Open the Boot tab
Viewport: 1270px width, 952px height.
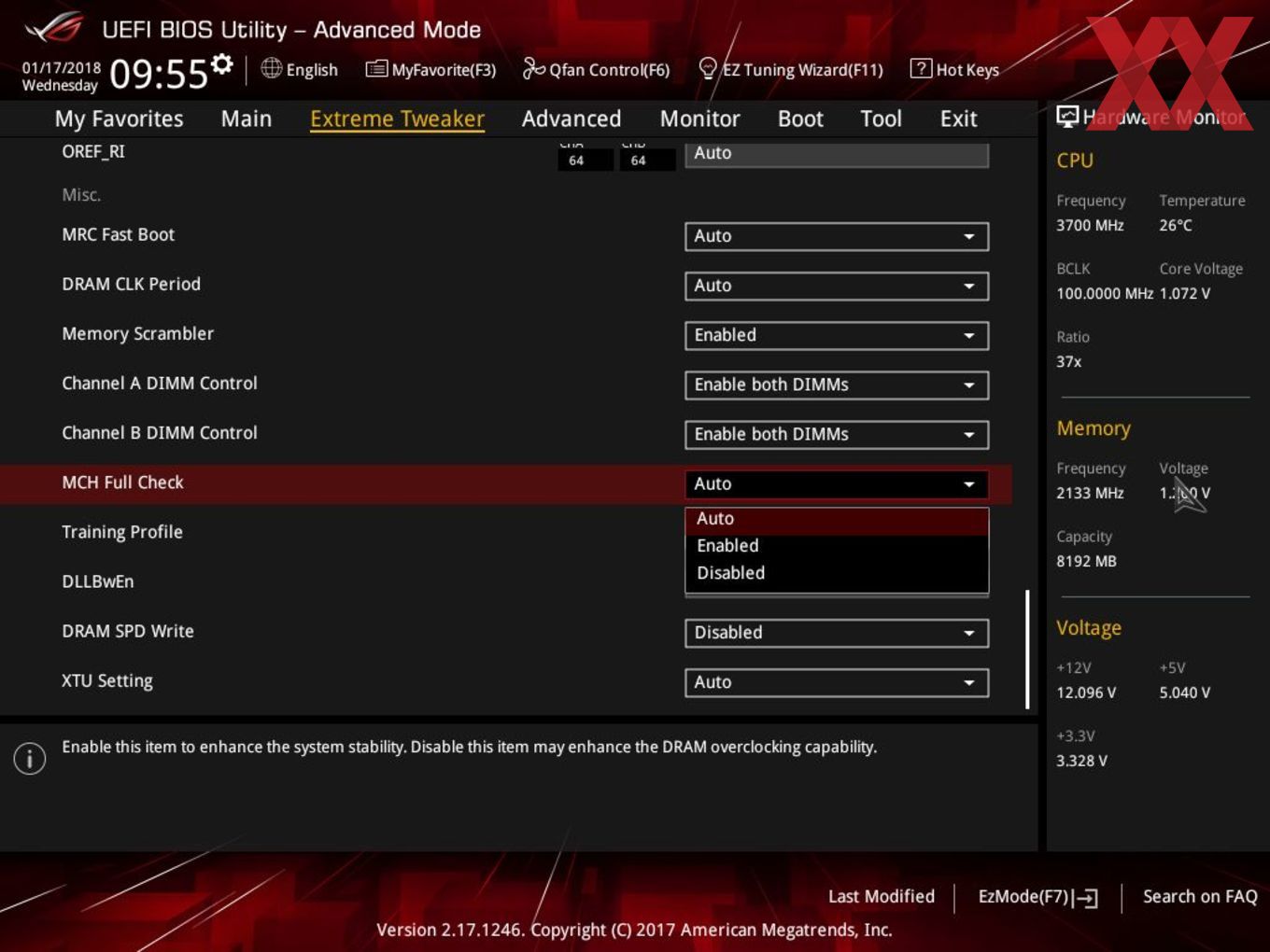coord(800,119)
